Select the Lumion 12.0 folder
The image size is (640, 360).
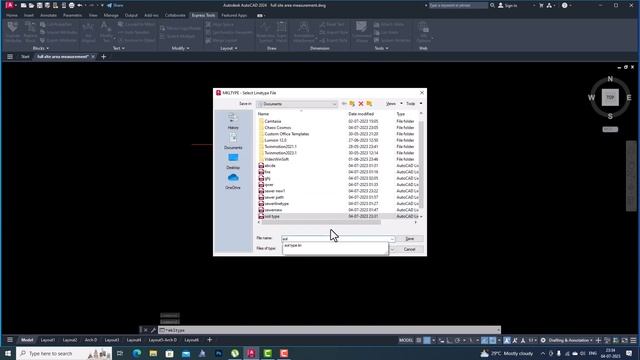[x=276, y=140]
